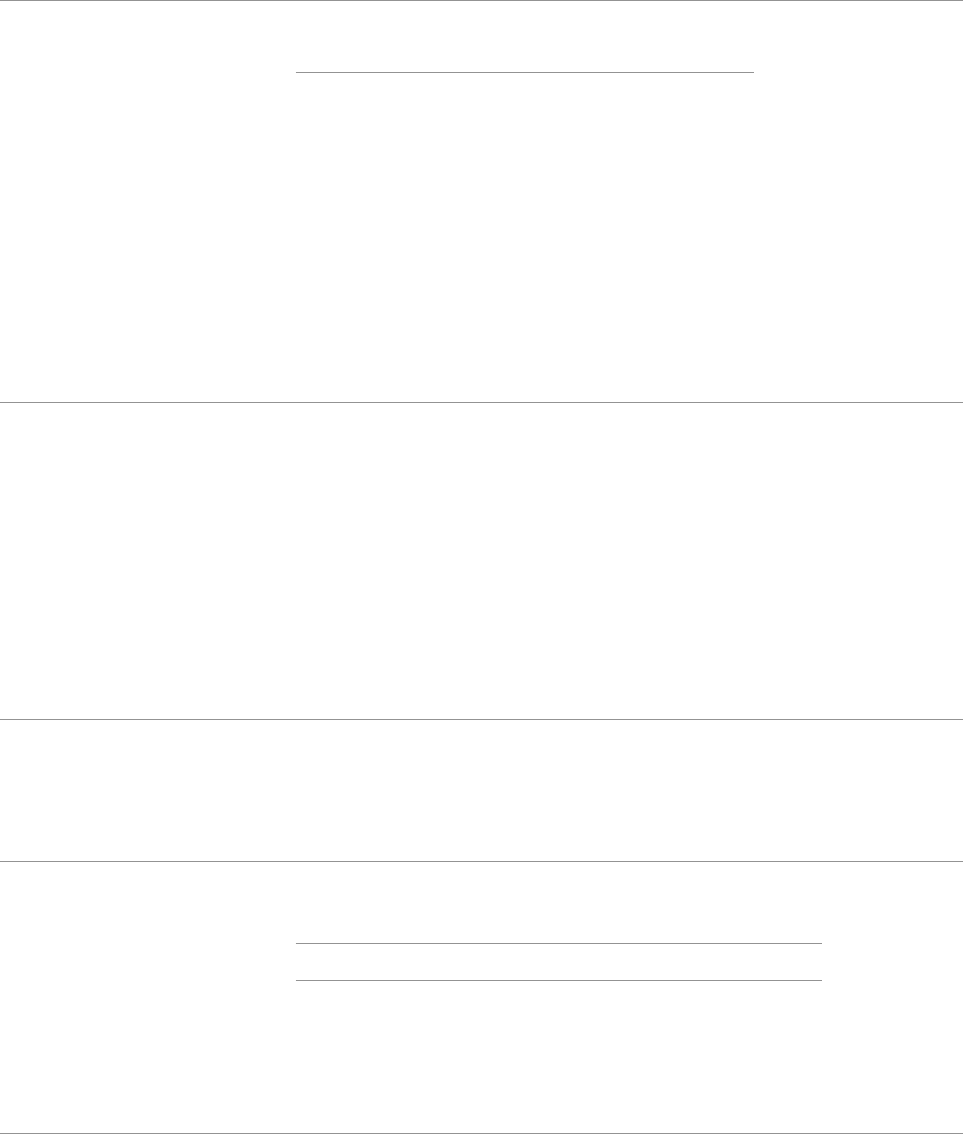Click the blank left margin of top section

(x=147, y=201)
